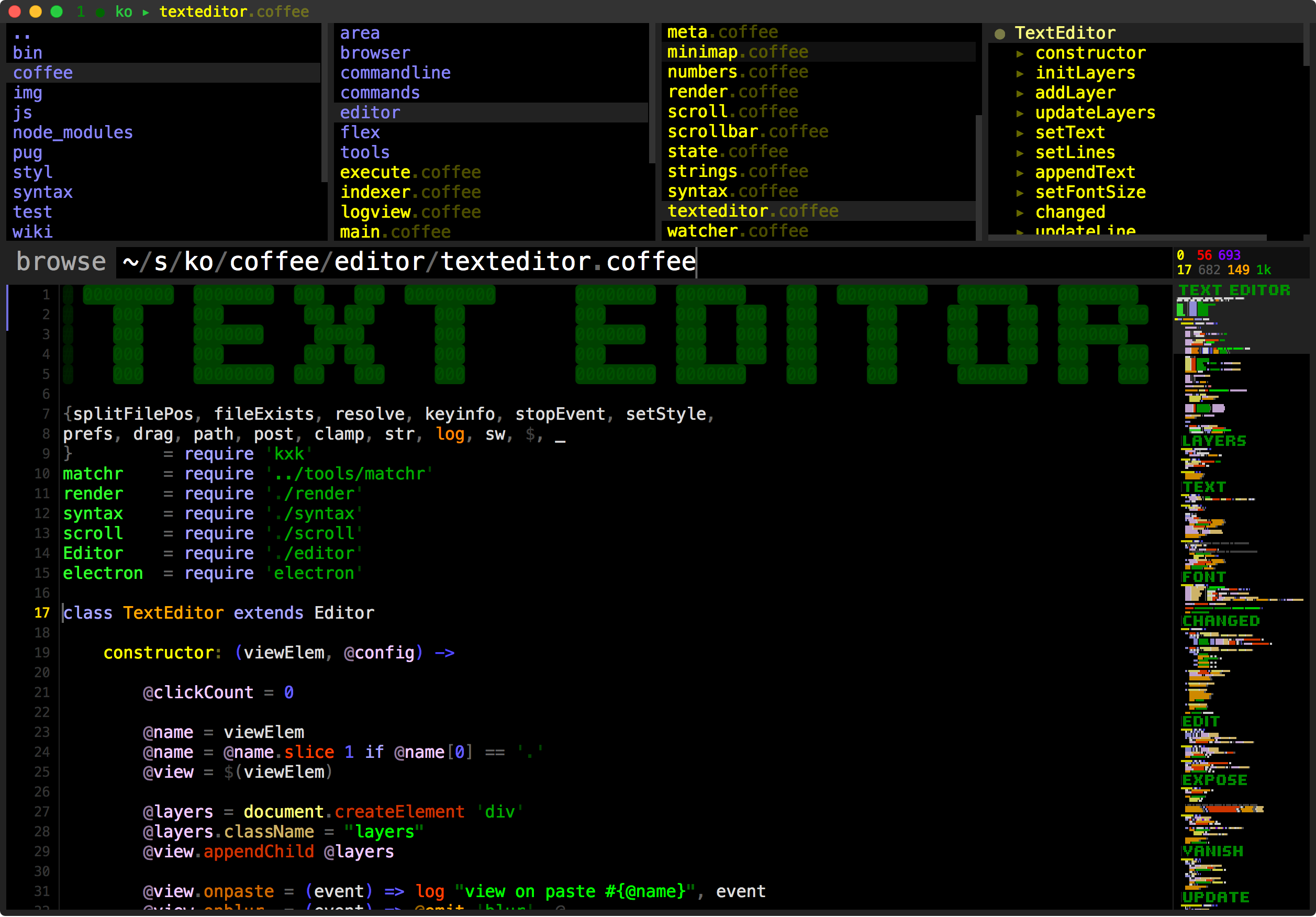Open indexer.coffee file

click(490, 192)
